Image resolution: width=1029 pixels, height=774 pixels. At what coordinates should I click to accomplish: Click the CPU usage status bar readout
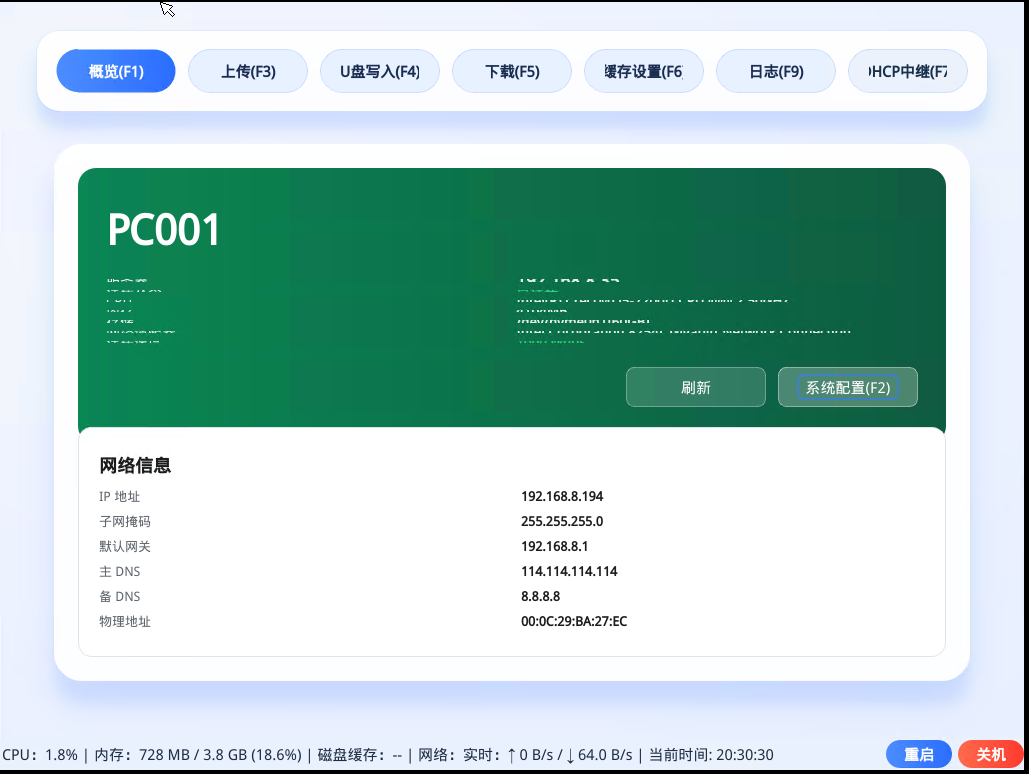point(40,755)
